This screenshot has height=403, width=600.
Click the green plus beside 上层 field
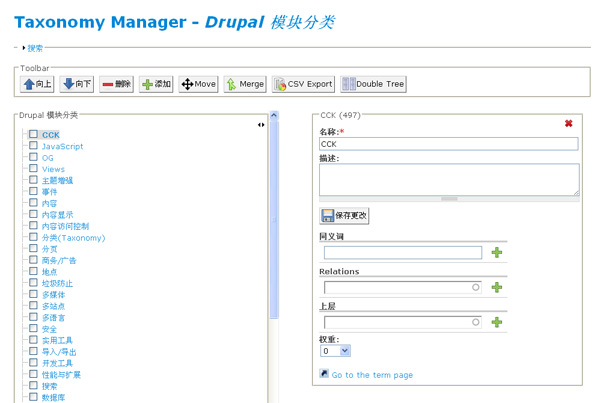point(497,322)
